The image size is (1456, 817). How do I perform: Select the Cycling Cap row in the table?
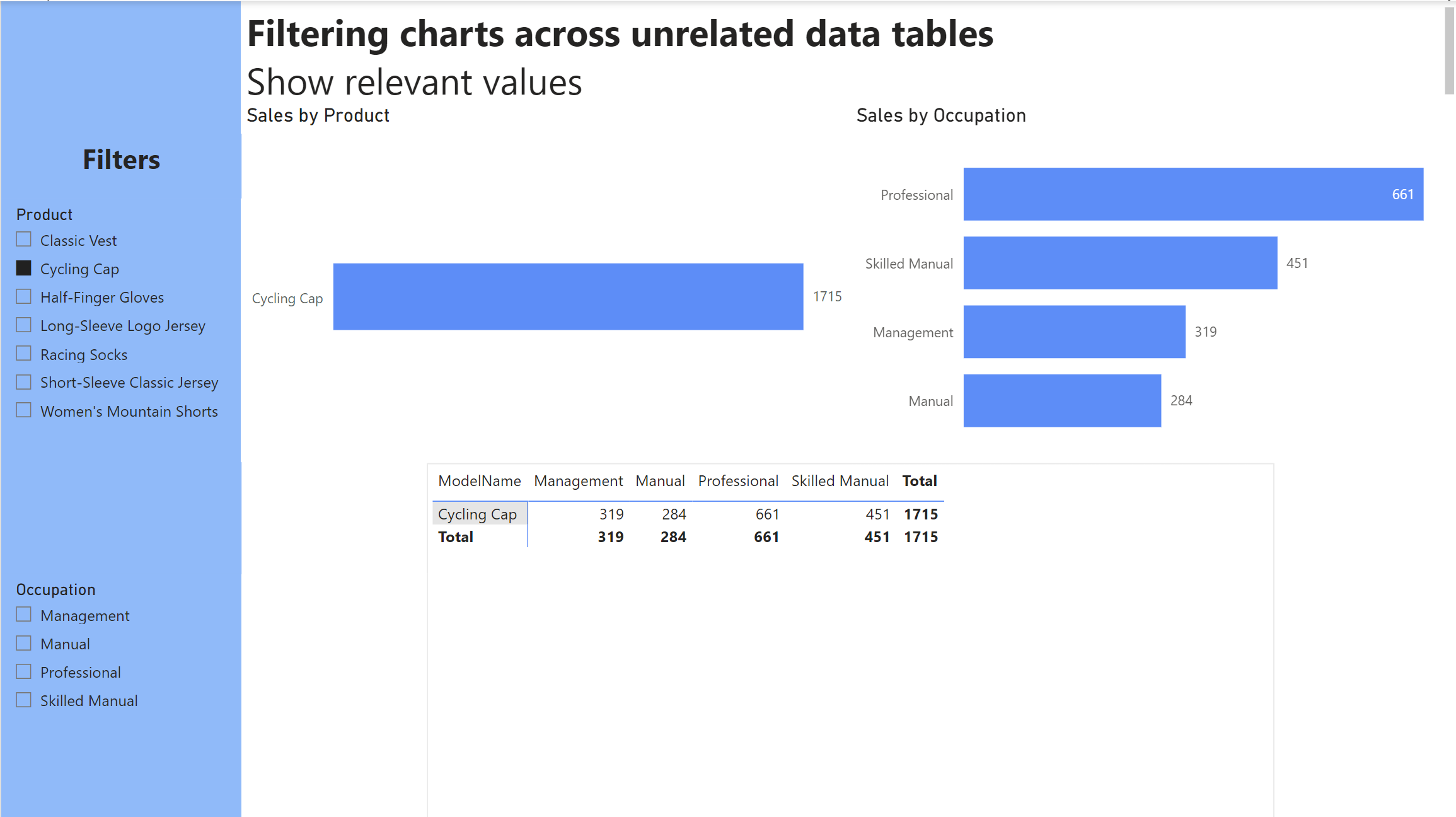[x=477, y=514]
